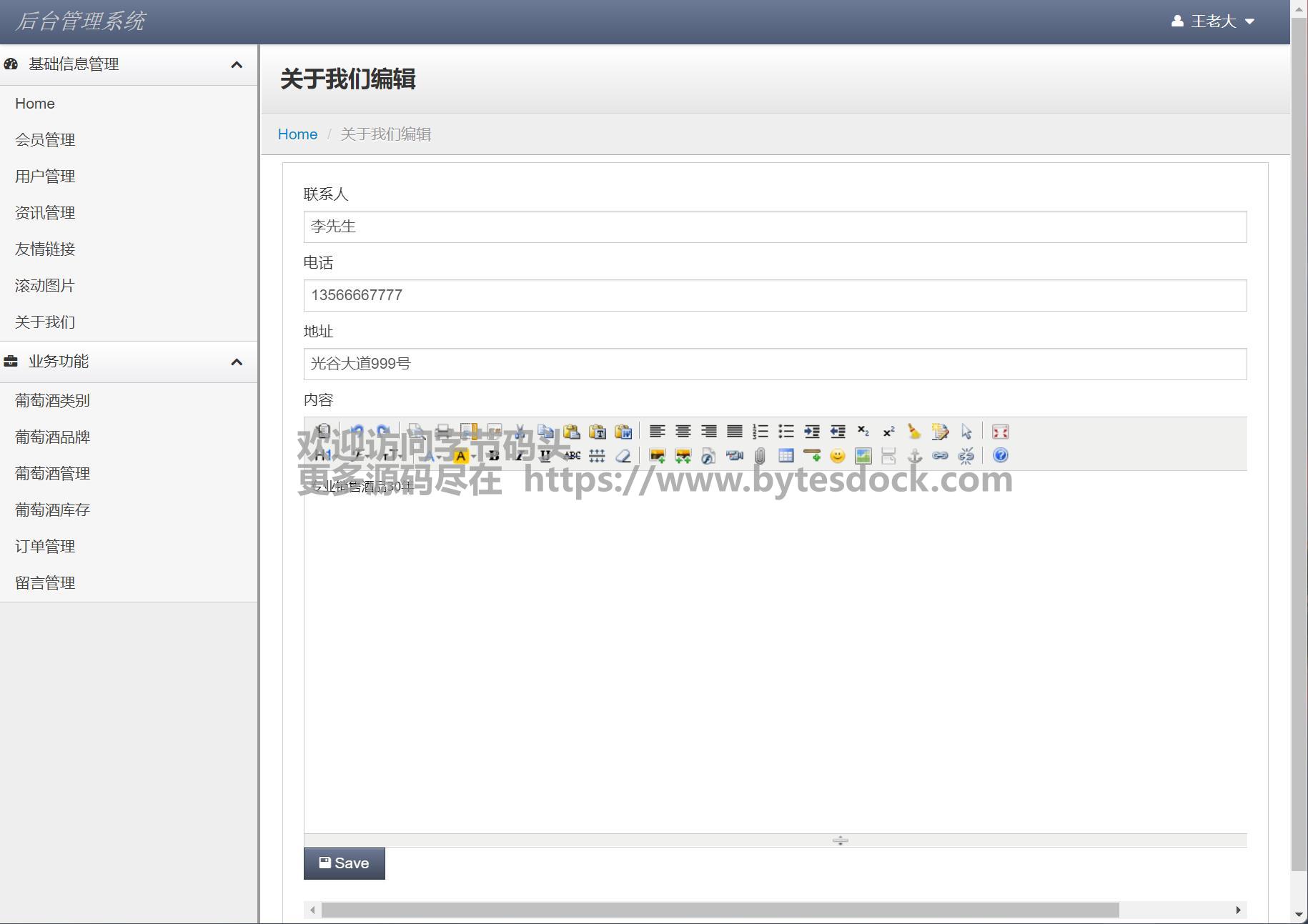Open the editor help about icon
Screen dimensions: 1308x924
point(1000,456)
